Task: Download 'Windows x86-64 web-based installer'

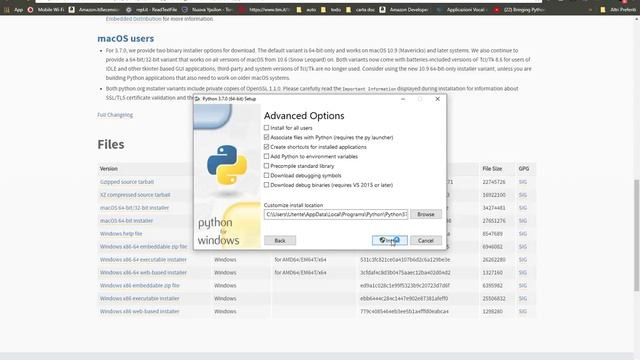Action: click(143, 272)
